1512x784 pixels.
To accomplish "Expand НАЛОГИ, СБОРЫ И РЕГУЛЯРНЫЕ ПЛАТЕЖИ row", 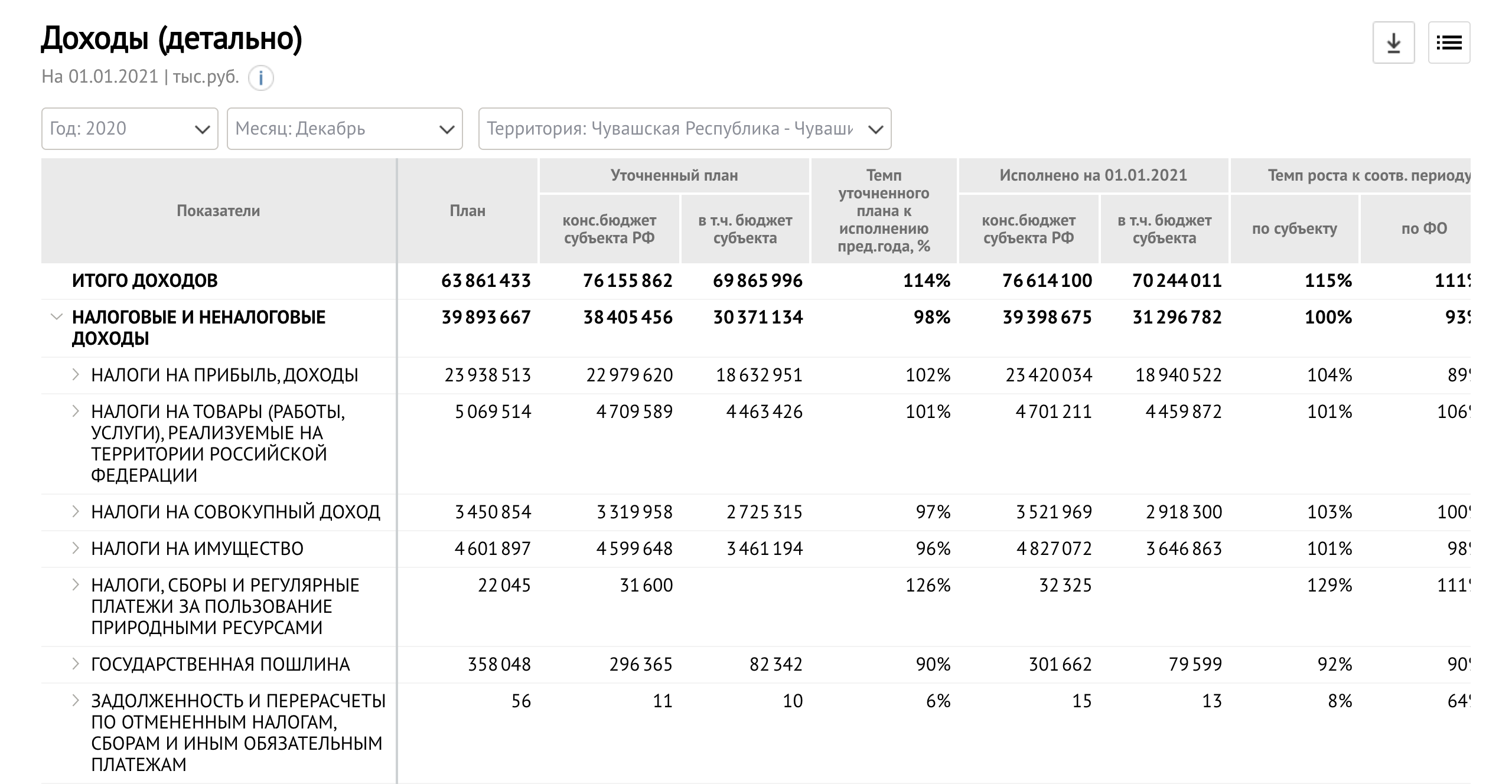I will [x=76, y=585].
